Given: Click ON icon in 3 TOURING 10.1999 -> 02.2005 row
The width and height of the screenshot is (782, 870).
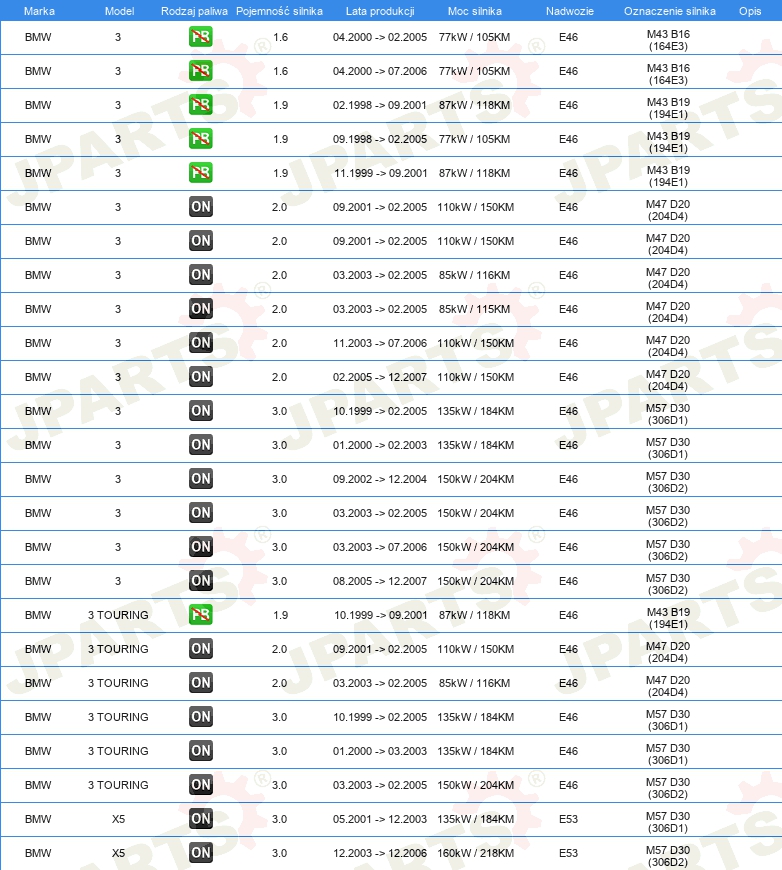Looking at the screenshot, I should 200,717.
